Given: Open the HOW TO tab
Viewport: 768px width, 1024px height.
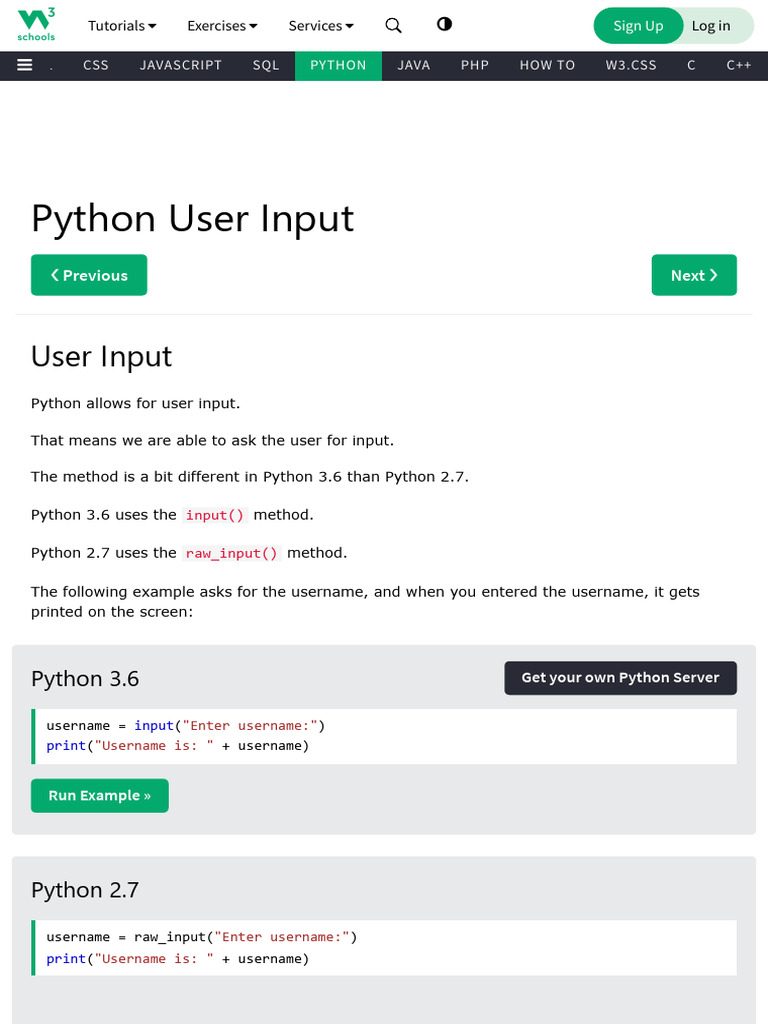Looking at the screenshot, I should (547, 65).
